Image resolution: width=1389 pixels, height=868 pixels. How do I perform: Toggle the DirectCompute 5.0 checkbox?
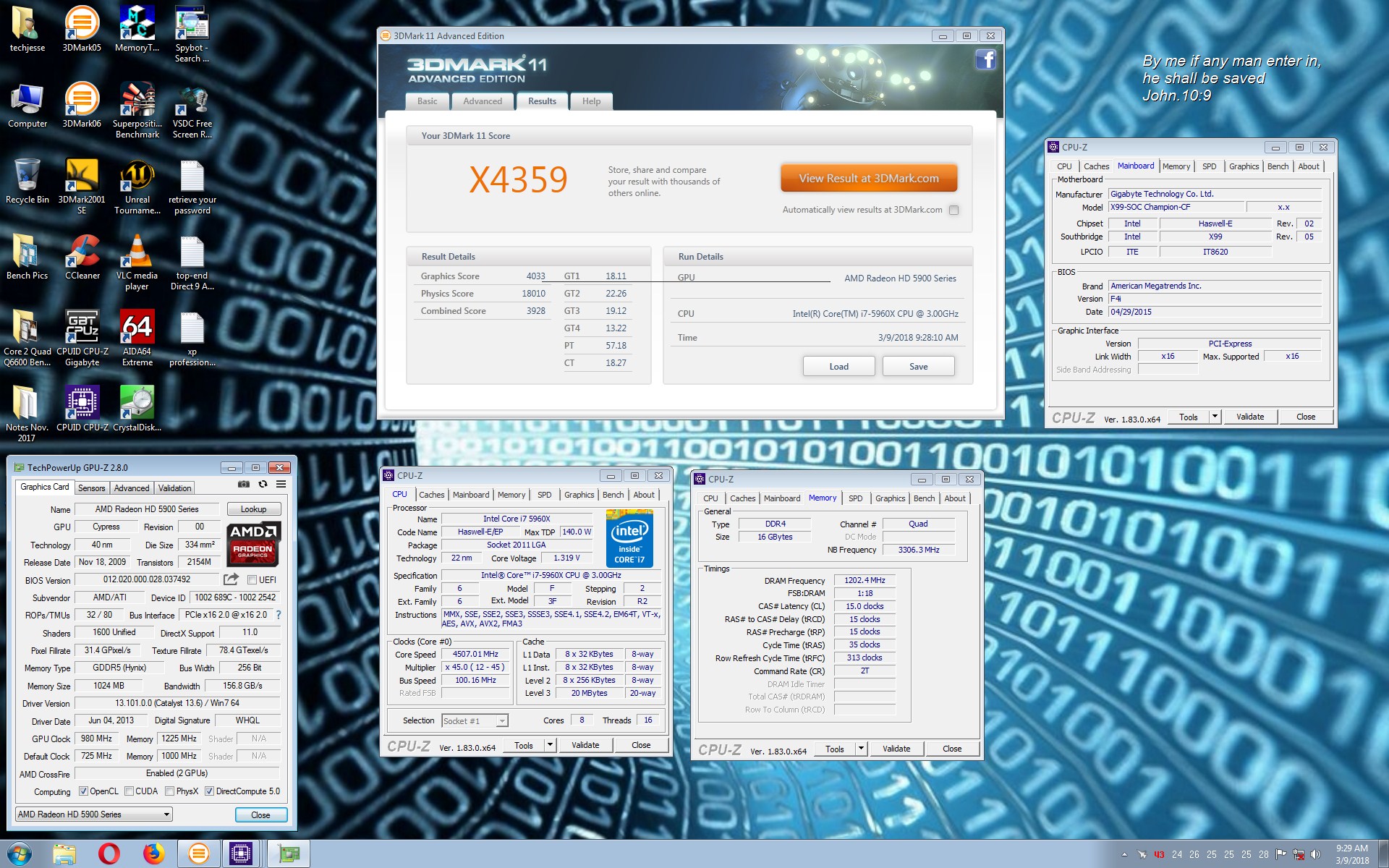[209, 791]
